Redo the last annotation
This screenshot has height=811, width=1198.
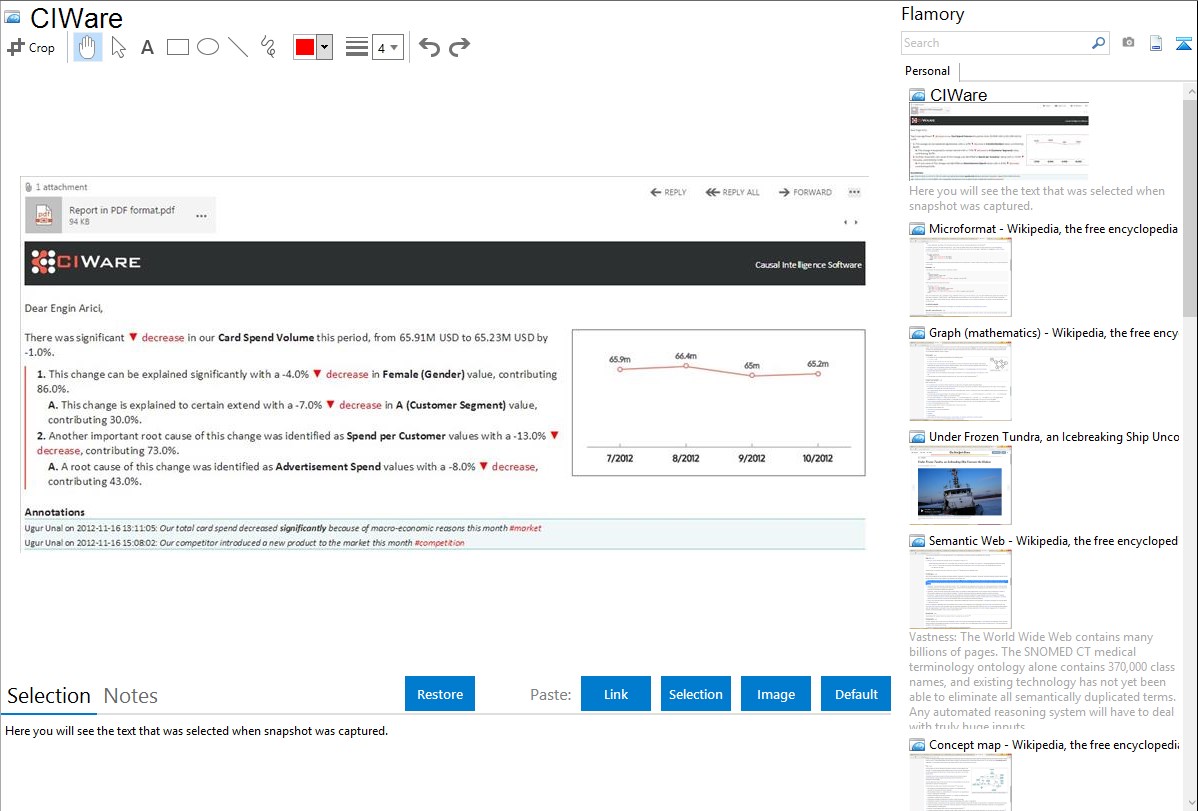tap(459, 47)
